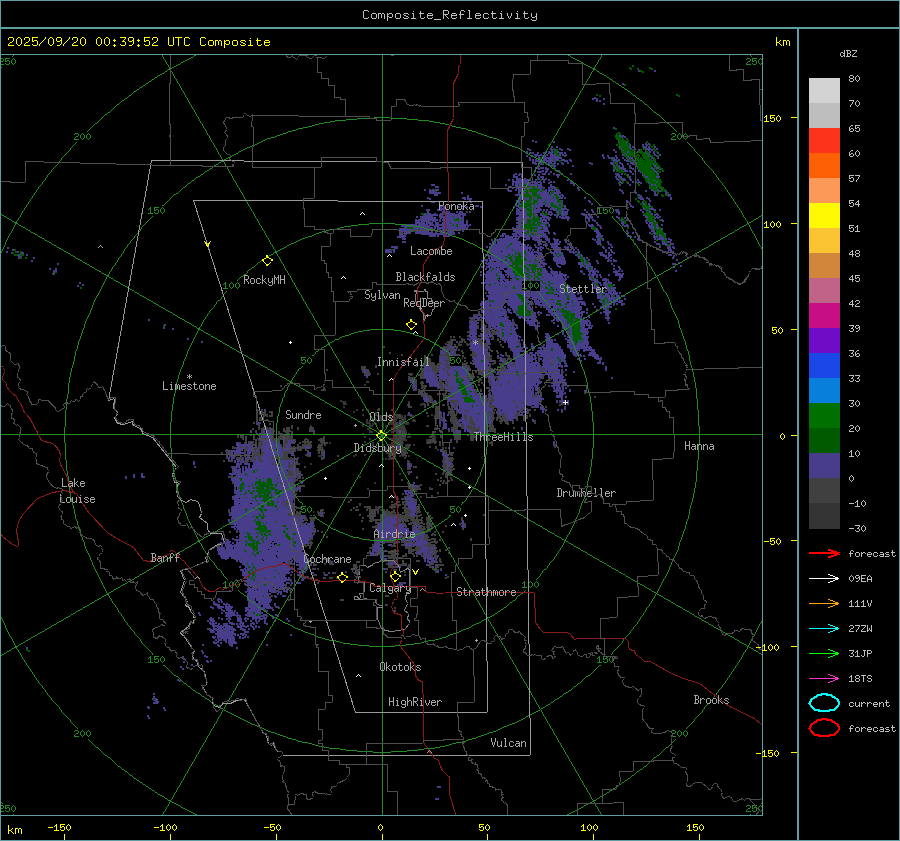Select the white 09EA arrow legend icon
Screen dimensions: 900x841
[824, 578]
